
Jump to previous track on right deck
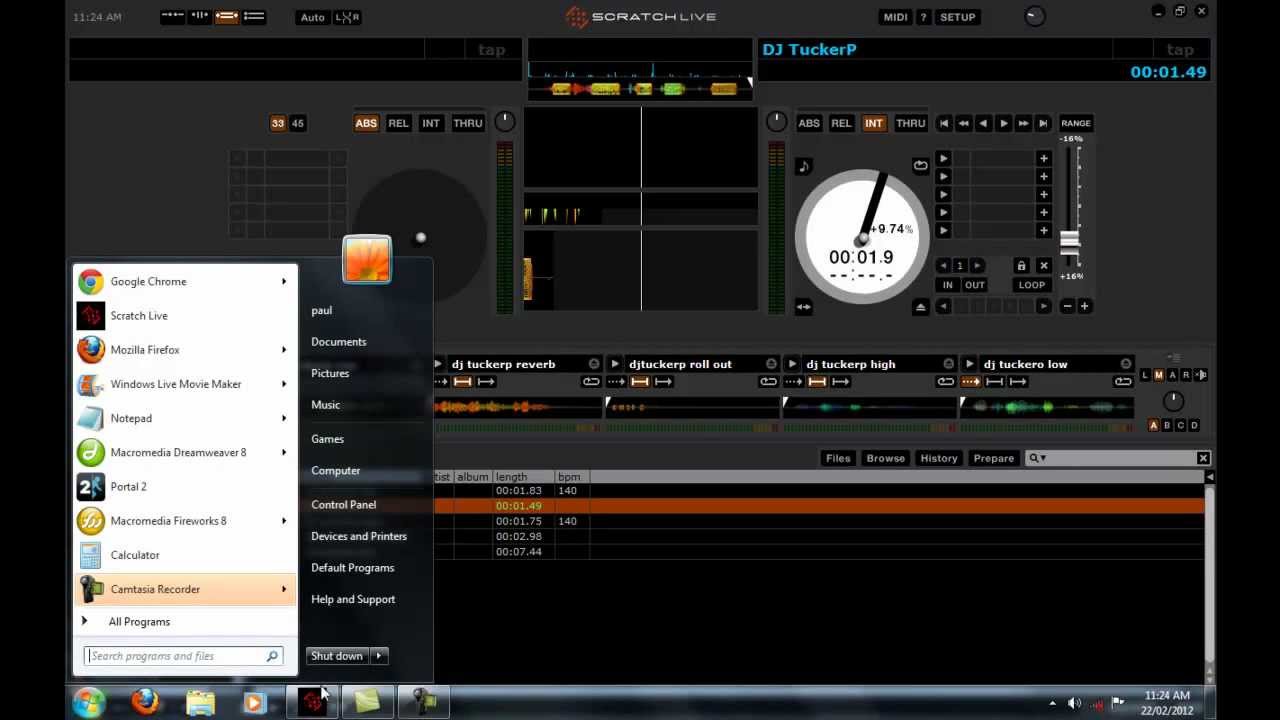tap(943, 124)
